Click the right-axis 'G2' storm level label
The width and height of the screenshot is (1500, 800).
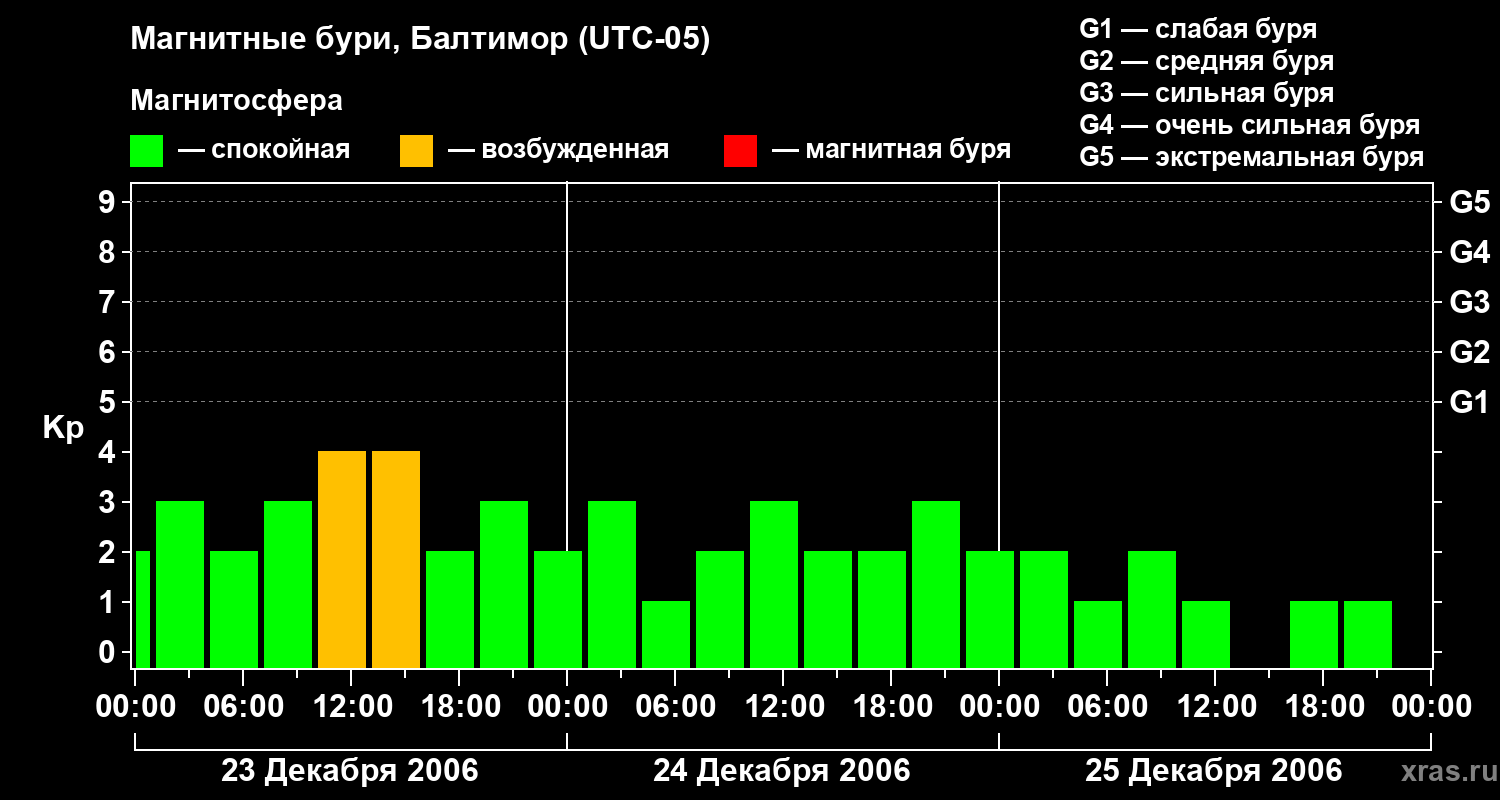1470,353
